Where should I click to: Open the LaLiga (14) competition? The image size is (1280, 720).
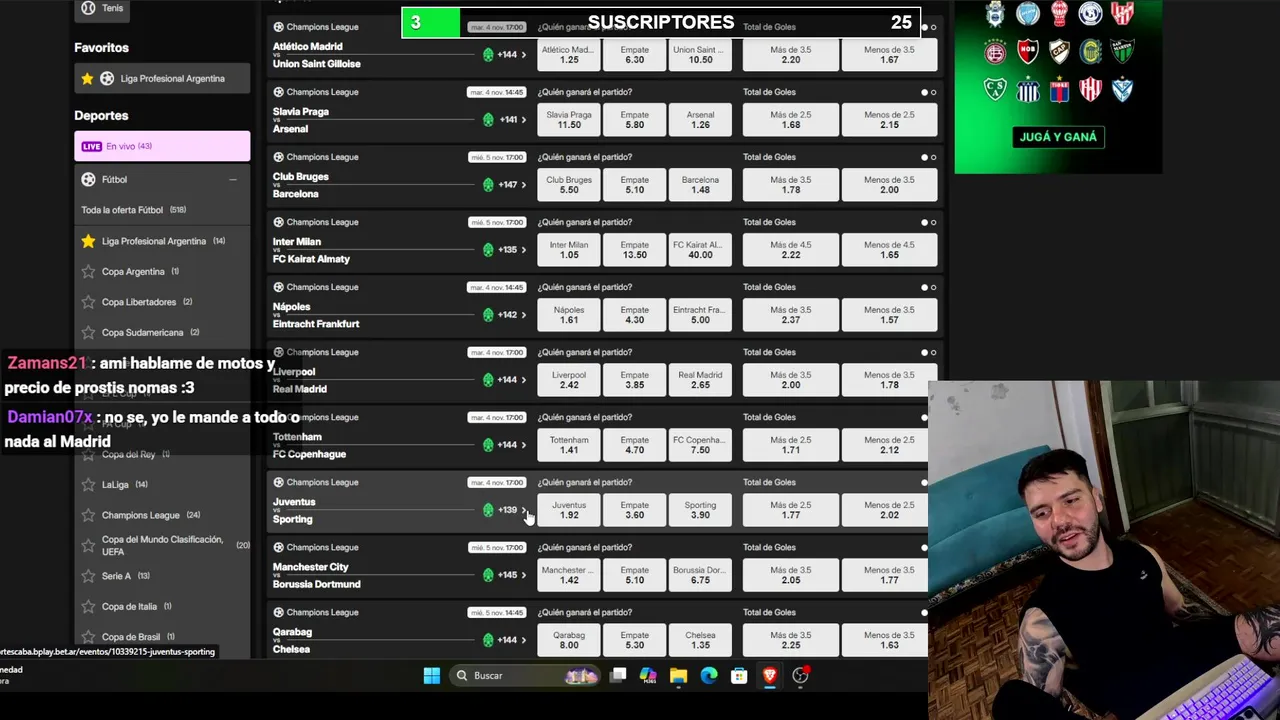124,485
